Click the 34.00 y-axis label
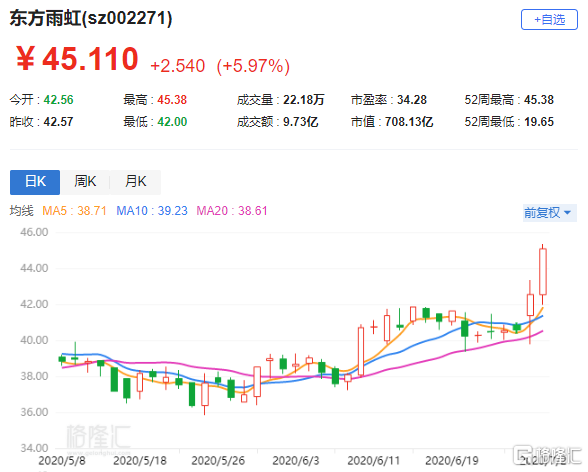The image size is (588, 472). point(34,448)
